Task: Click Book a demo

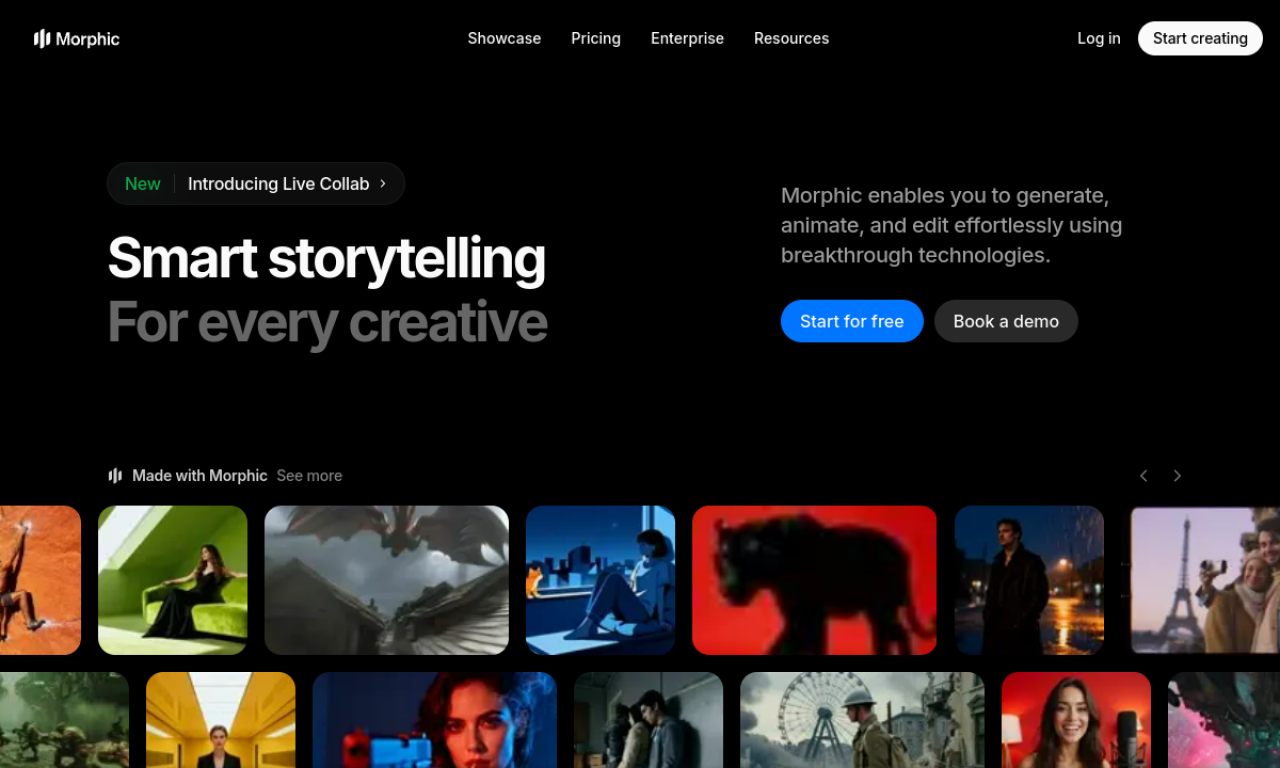Action: (x=1006, y=321)
